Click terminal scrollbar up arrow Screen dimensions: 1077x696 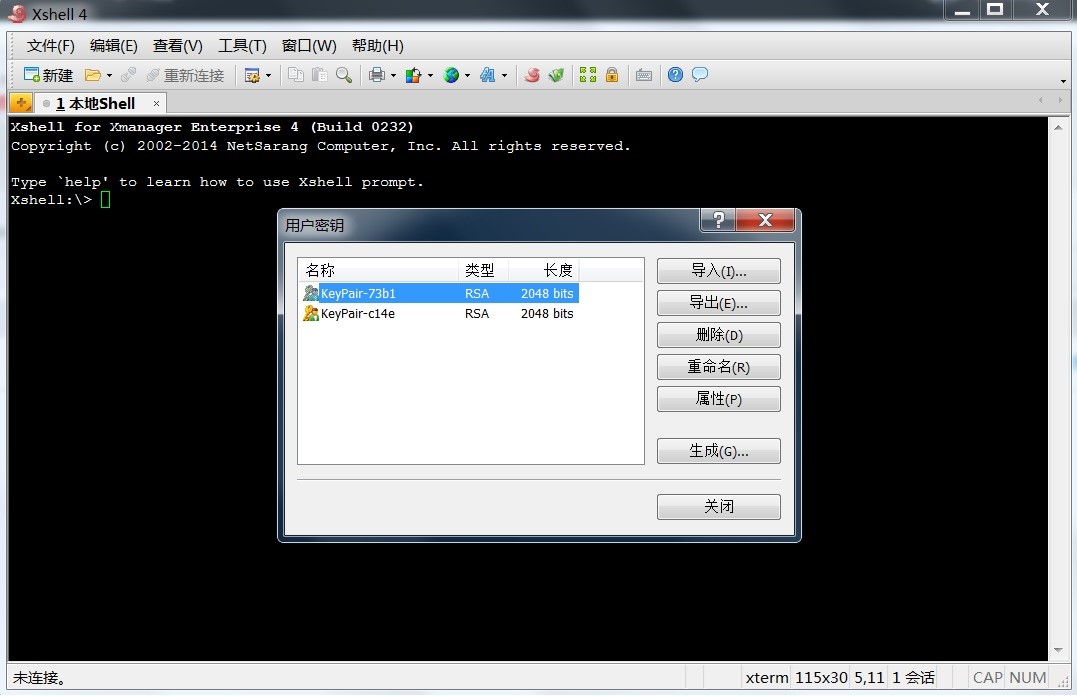point(1058,127)
